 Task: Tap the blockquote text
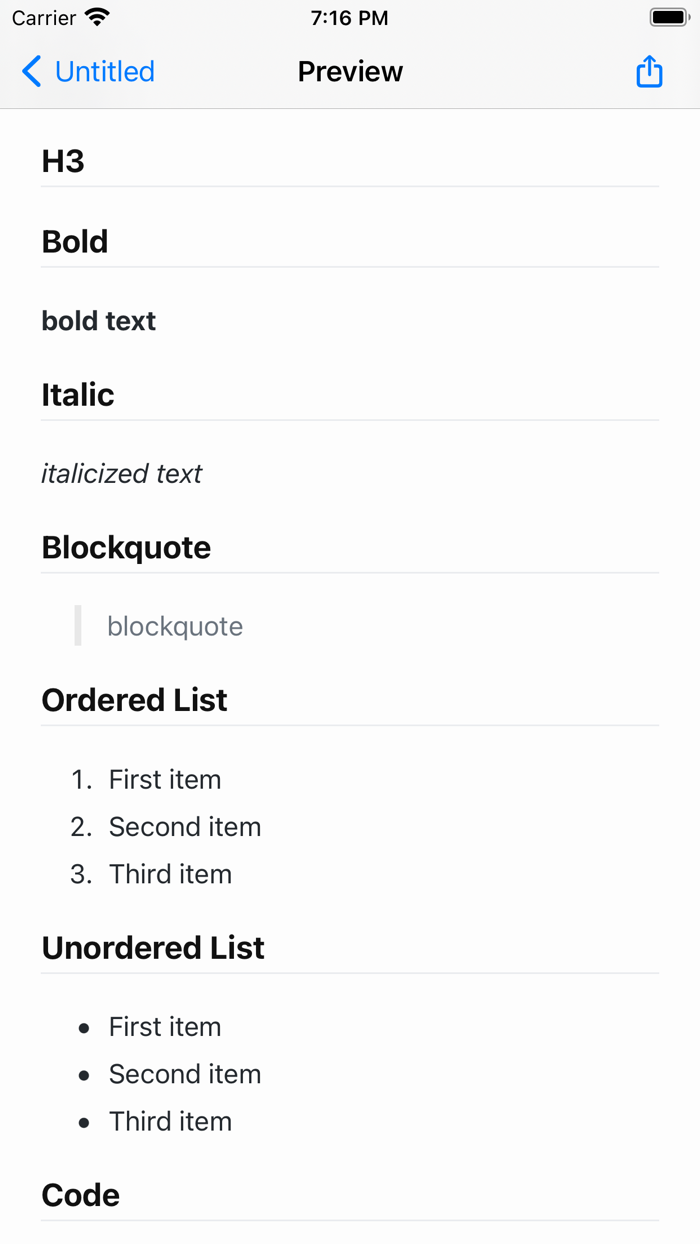pyautogui.click(x=175, y=626)
